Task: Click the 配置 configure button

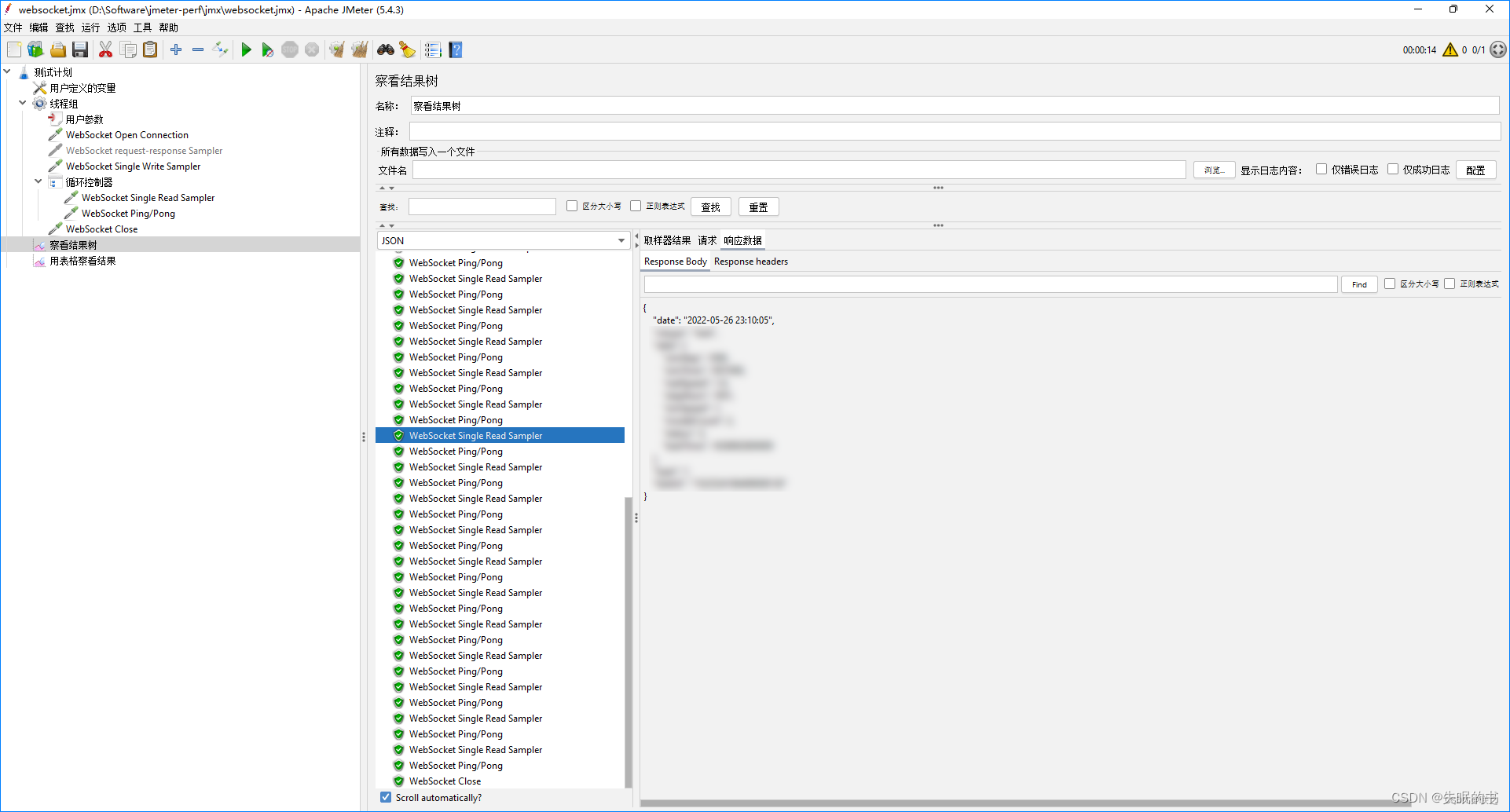Action: click(1475, 170)
